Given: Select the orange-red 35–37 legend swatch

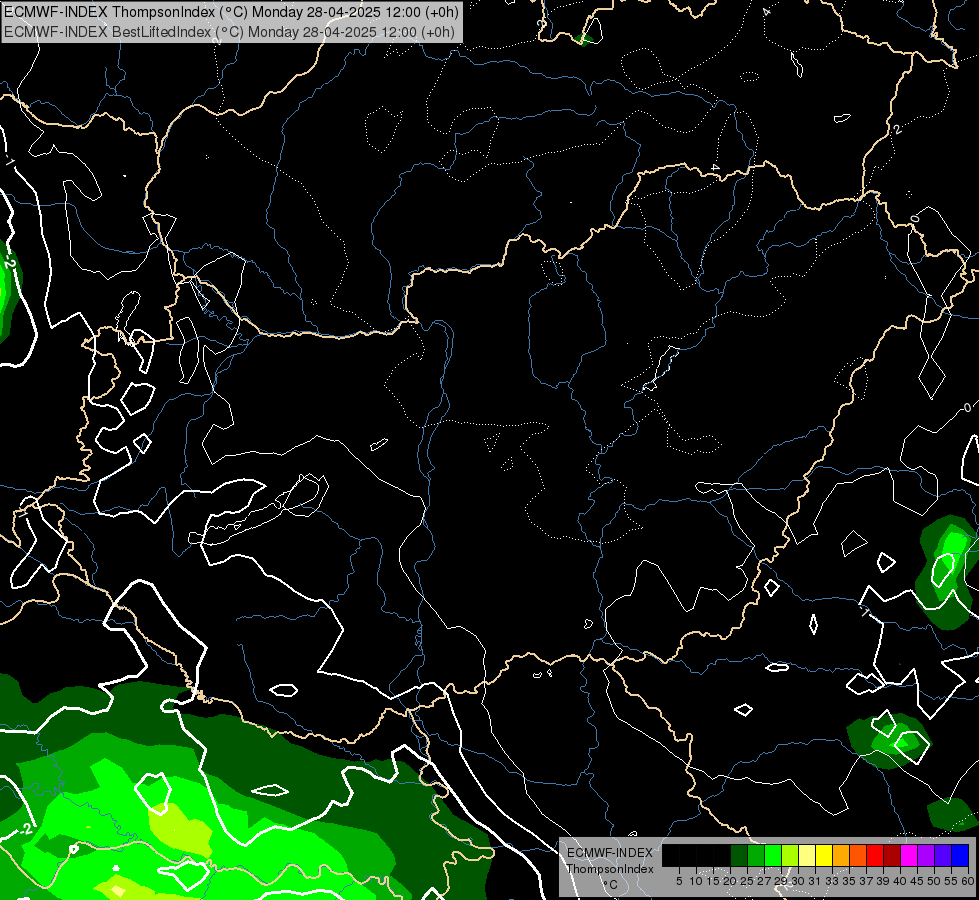Looking at the screenshot, I should click(858, 855).
